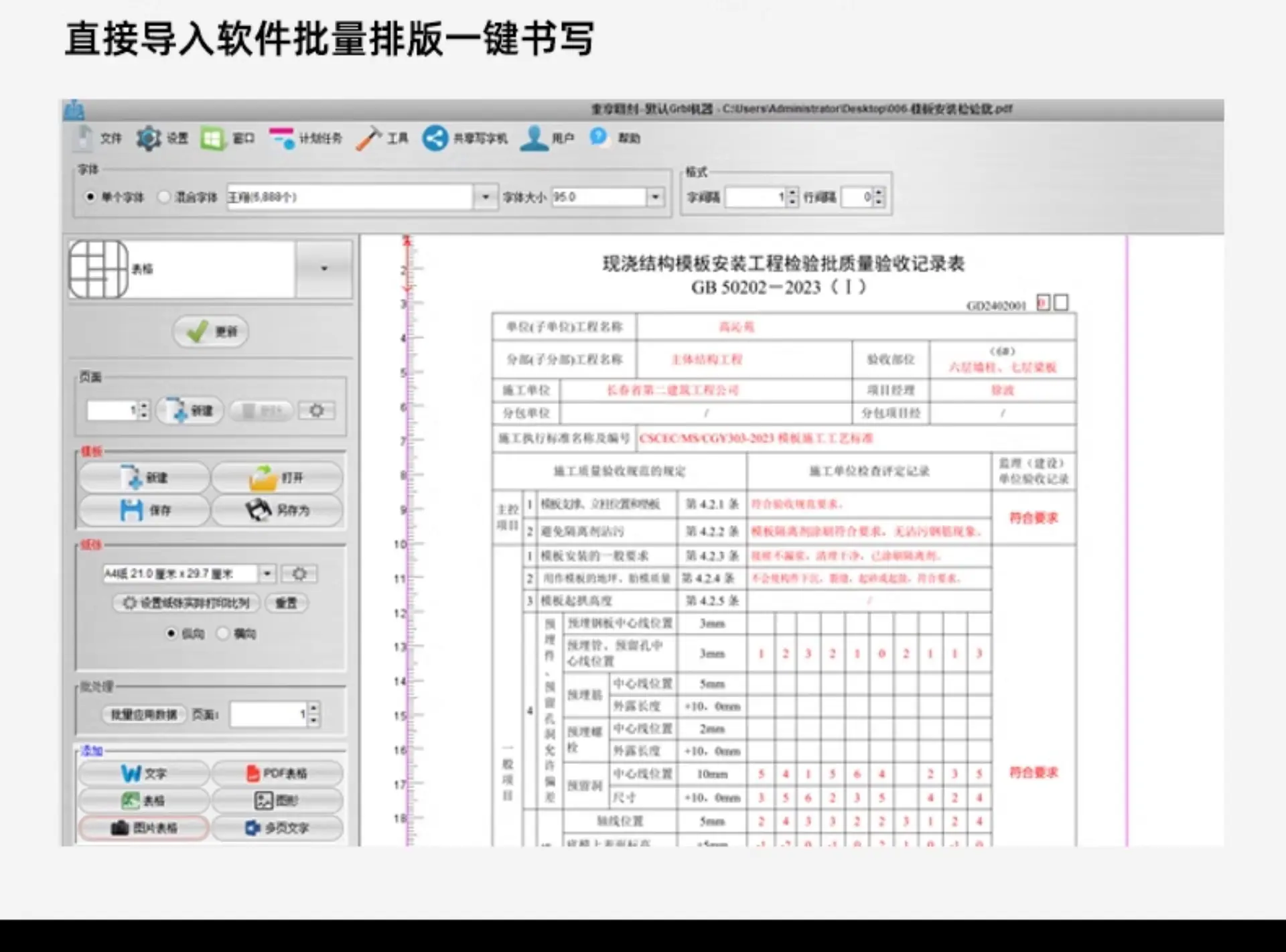1286x952 pixels.
Task: Increase 字间隔 with the up arrow
Action: pyautogui.click(x=793, y=192)
